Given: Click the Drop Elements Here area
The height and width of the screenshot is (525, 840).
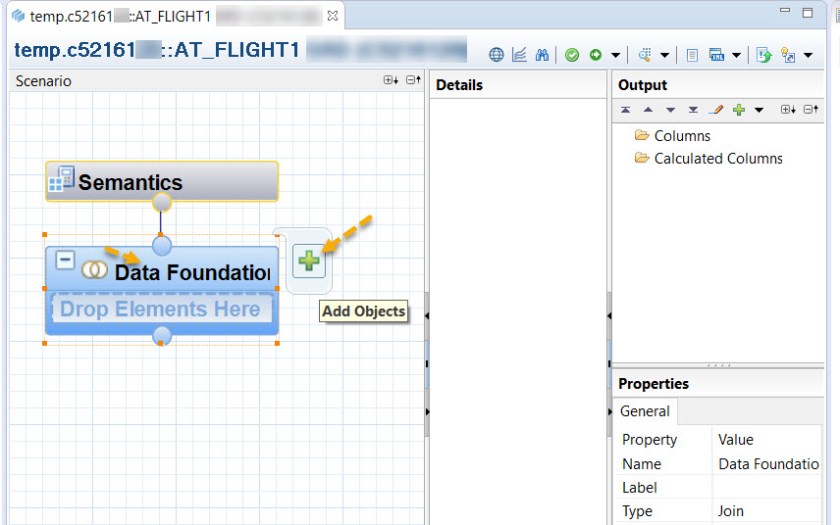Looking at the screenshot, I should click(x=160, y=309).
